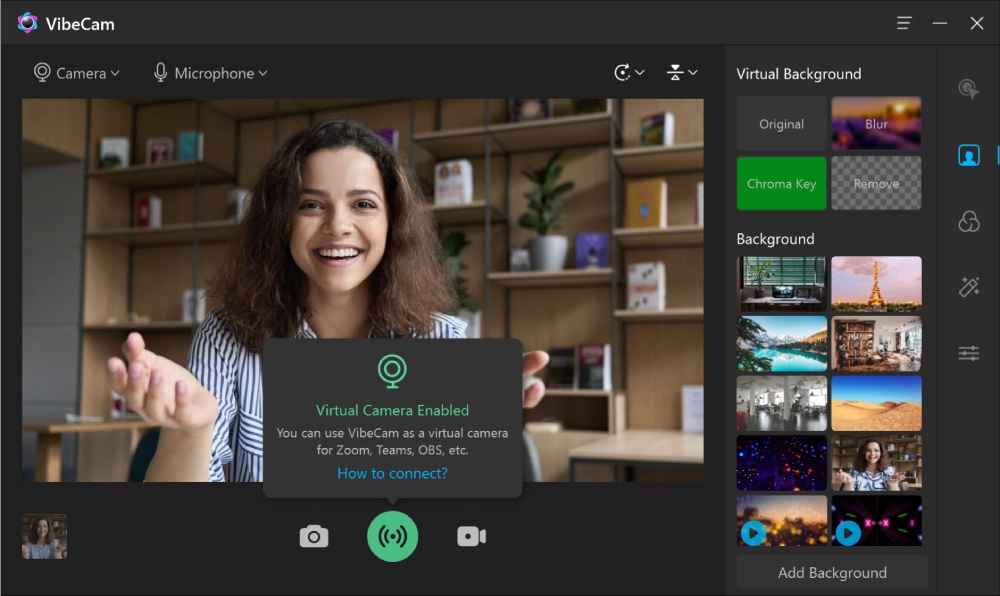Enable the Blur background option
1000x596 pixels.
point(876,123)
